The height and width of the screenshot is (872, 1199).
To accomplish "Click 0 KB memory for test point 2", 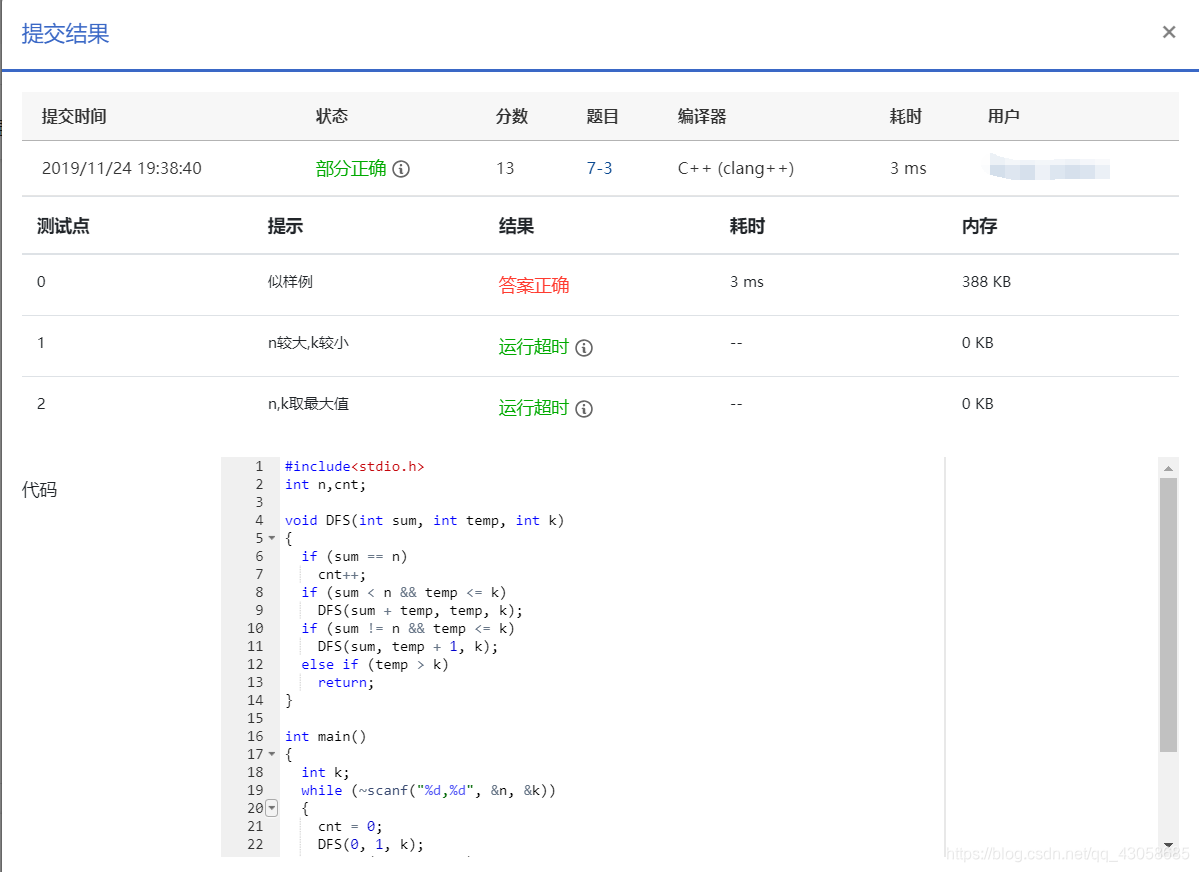I will pos(977,404).
